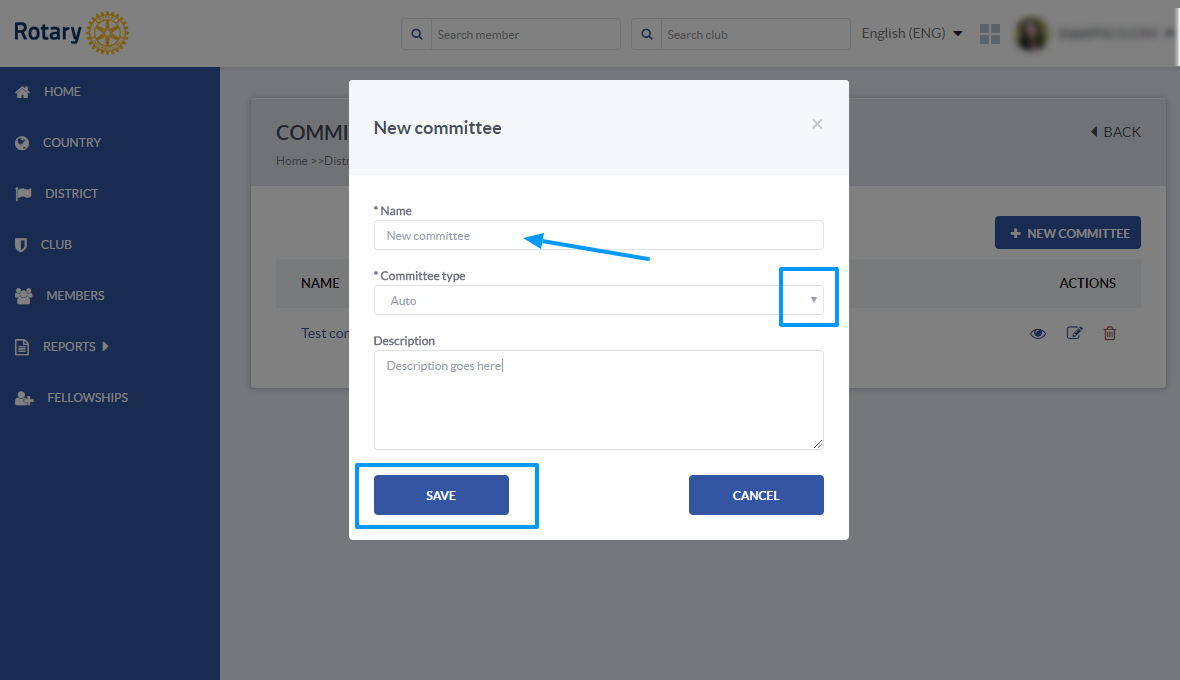Click the Rotary wheel logo
The width and height of the screenshot is (1180, 680).
click(108, 32)
